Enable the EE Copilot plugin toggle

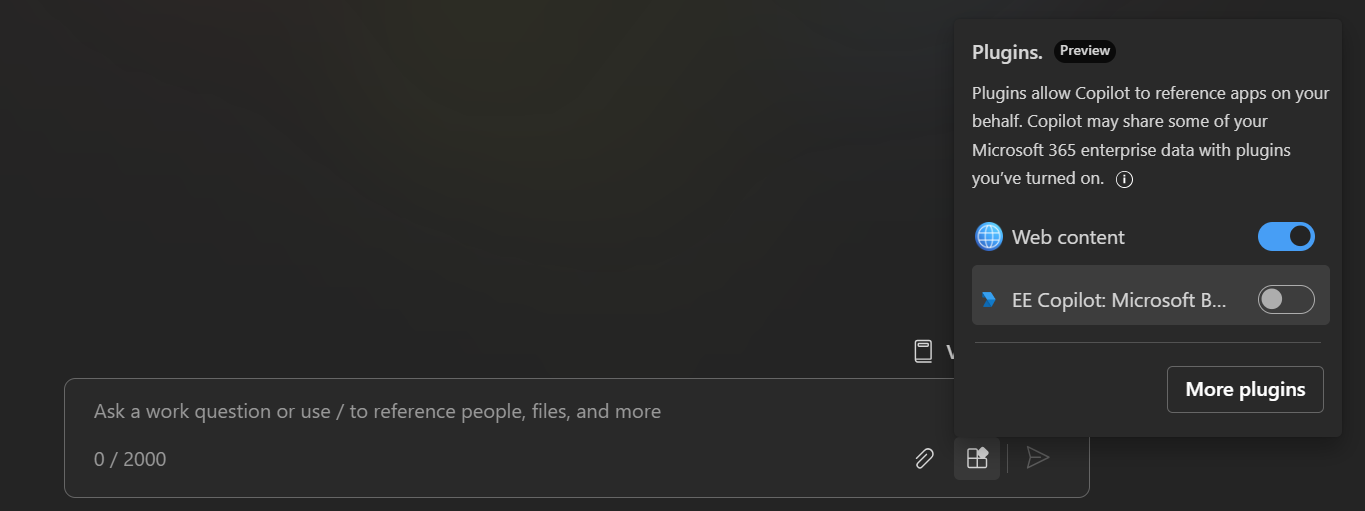click(1286, 300)
